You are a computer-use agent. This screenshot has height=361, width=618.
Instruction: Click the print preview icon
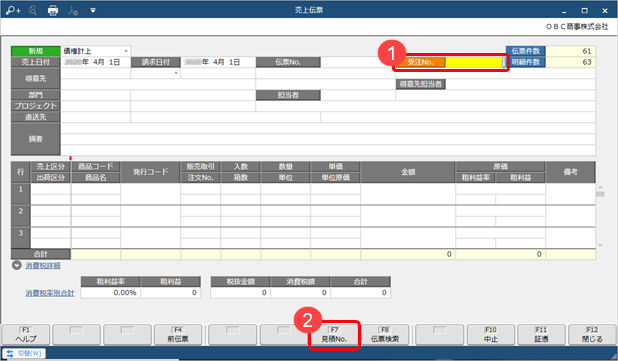coord(33,10)
